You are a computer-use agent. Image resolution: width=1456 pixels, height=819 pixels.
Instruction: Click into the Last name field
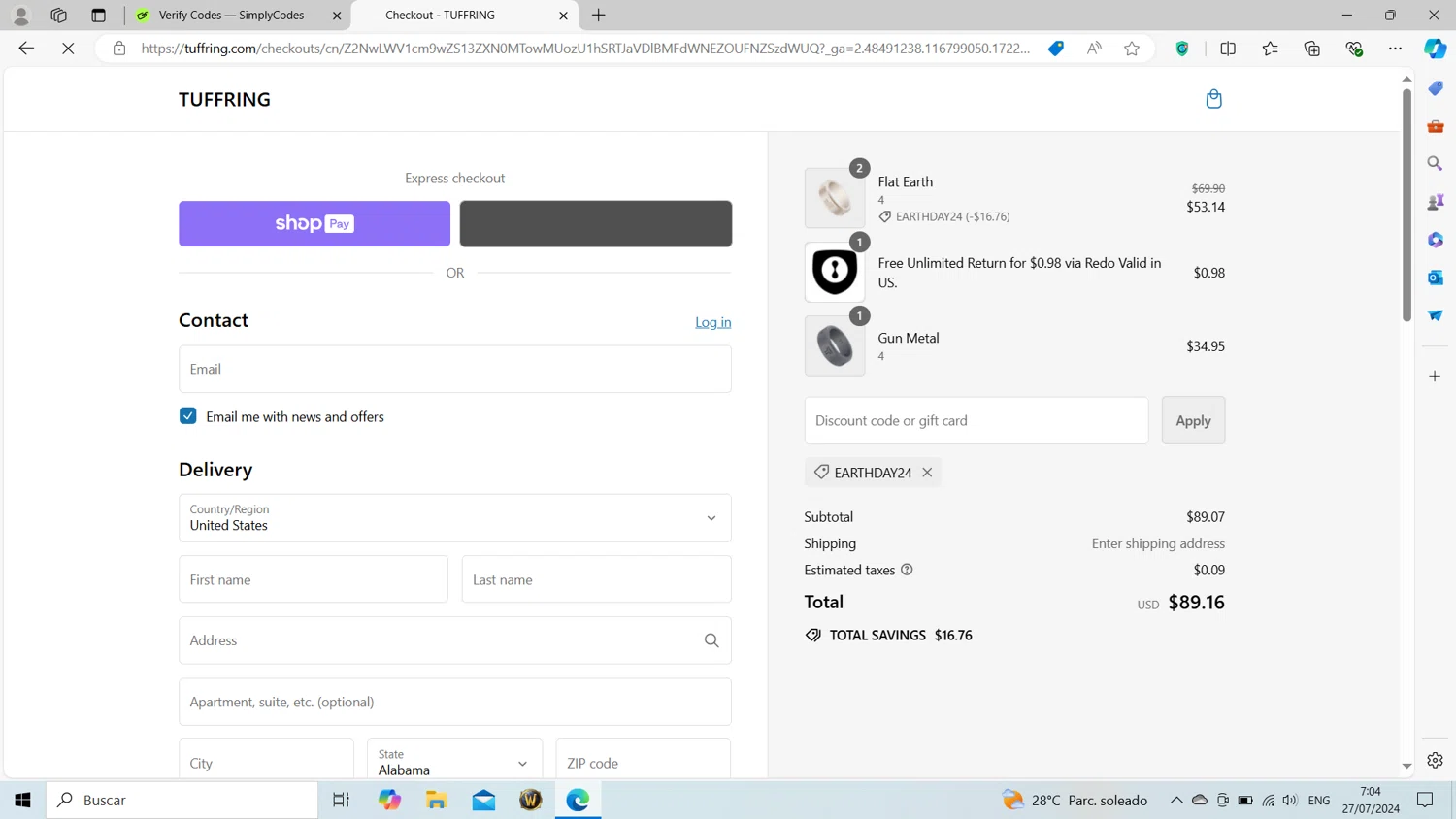(x=597, y=579)
